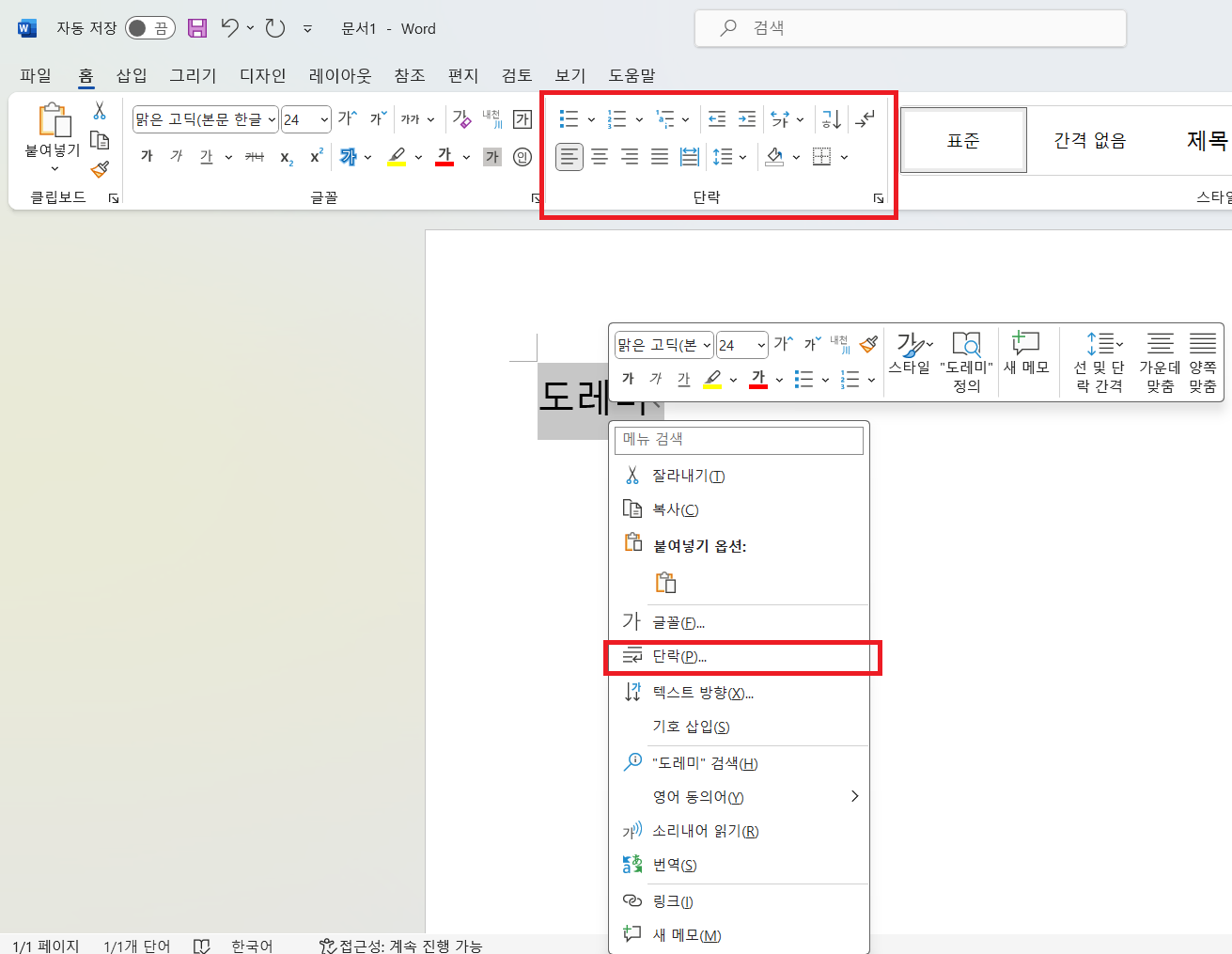Click 한국어 language in status bar
The height and width of the screenshot is (954, 1232).
click(x=252, y=946)
